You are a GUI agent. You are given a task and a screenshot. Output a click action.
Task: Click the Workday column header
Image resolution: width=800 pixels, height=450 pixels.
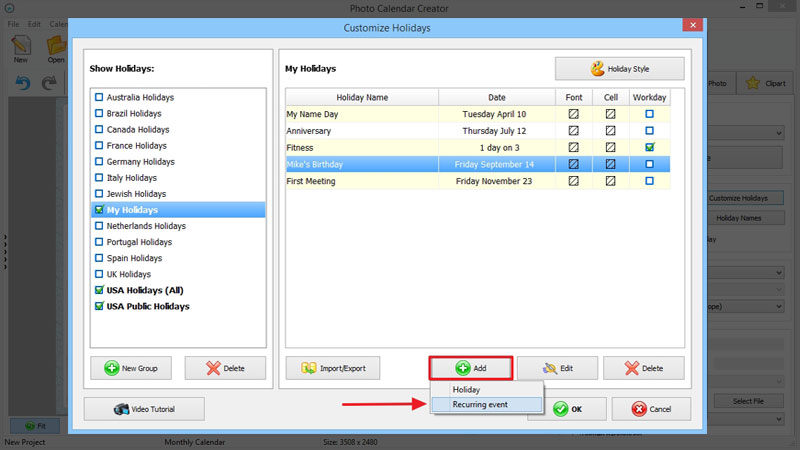click(649, 97)
